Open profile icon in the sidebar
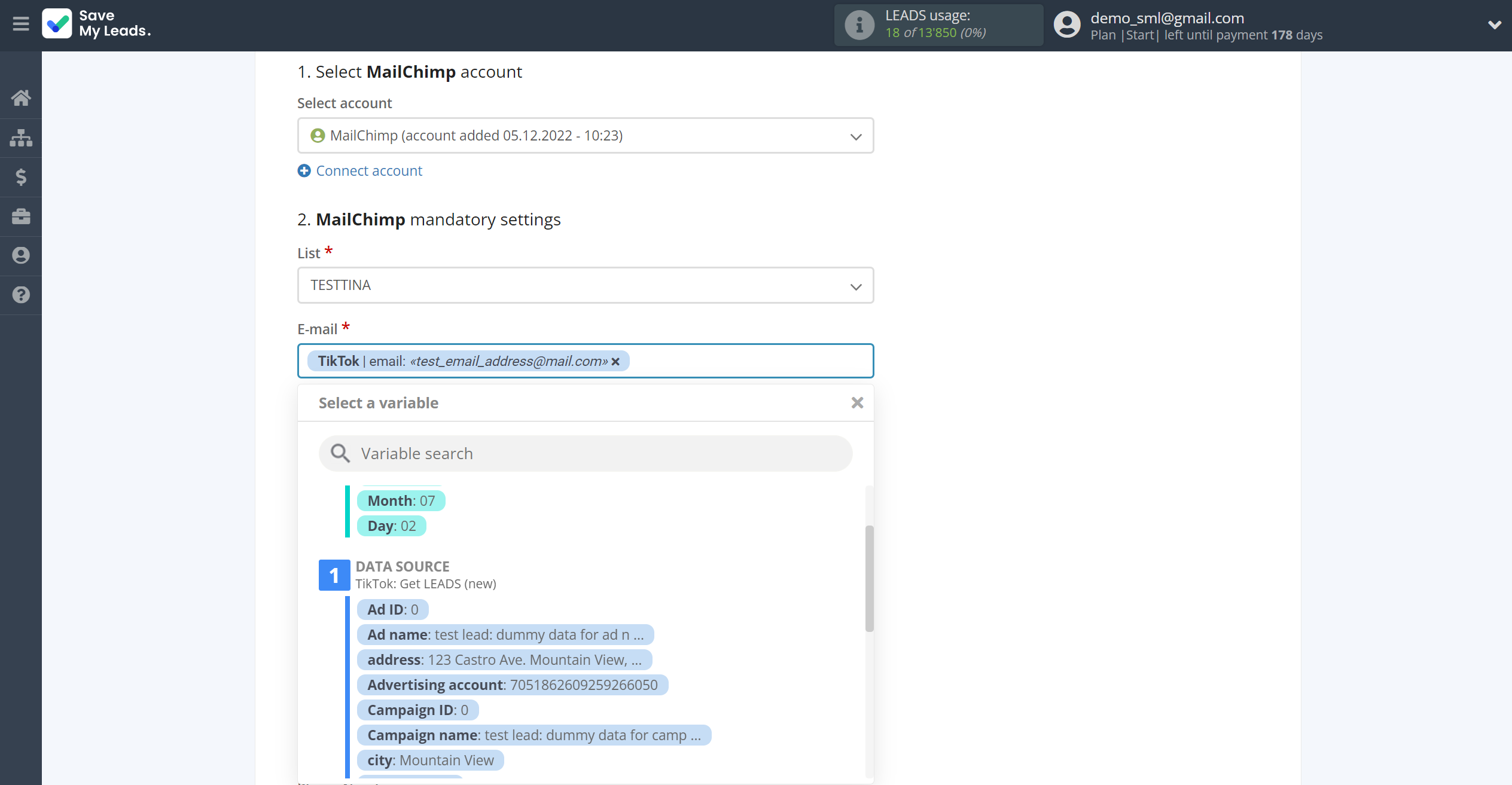Viewport: 1512px width, 785px height. [x=21, y=255]
